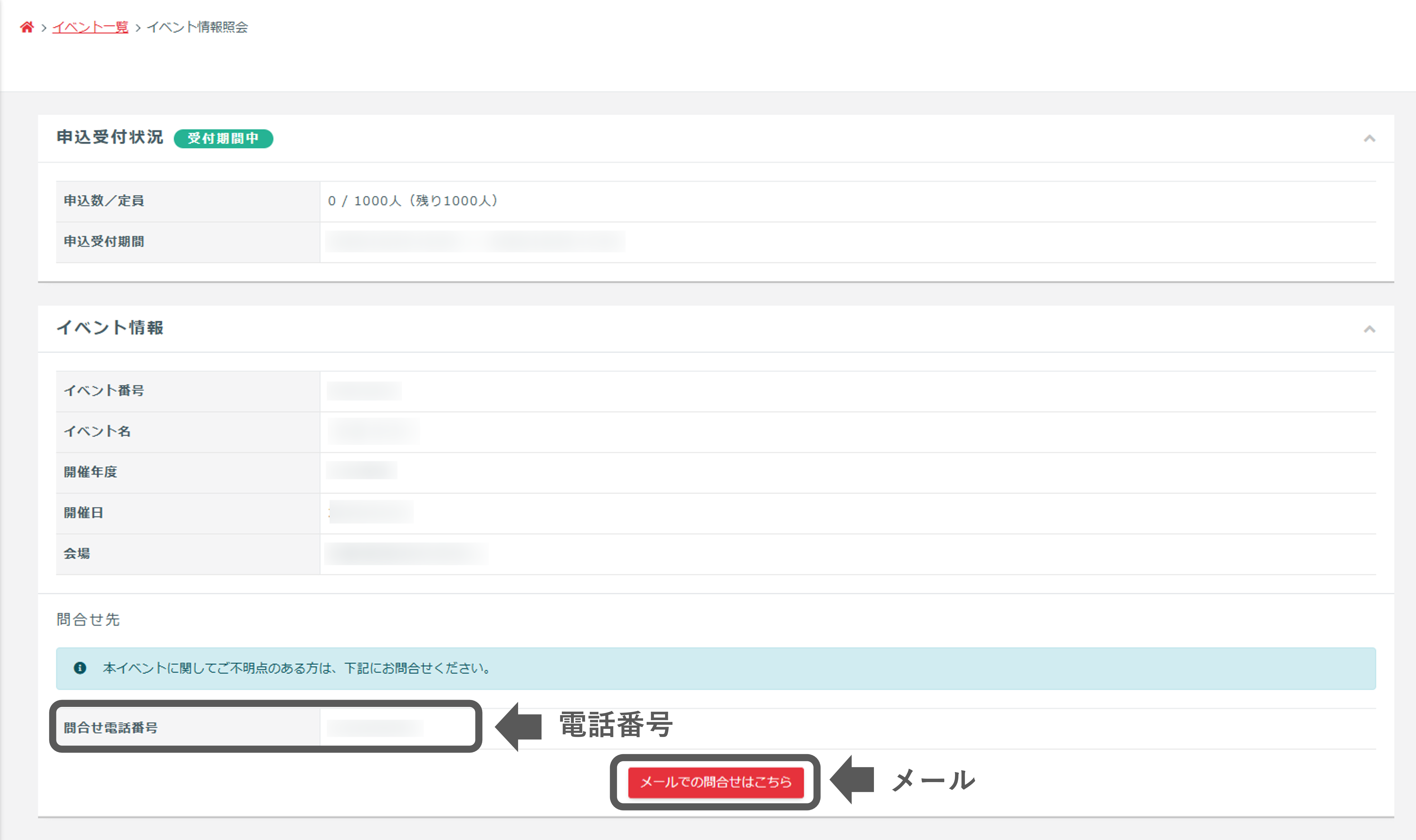Click the 受付期間中 green status badge

pos(223,138)
